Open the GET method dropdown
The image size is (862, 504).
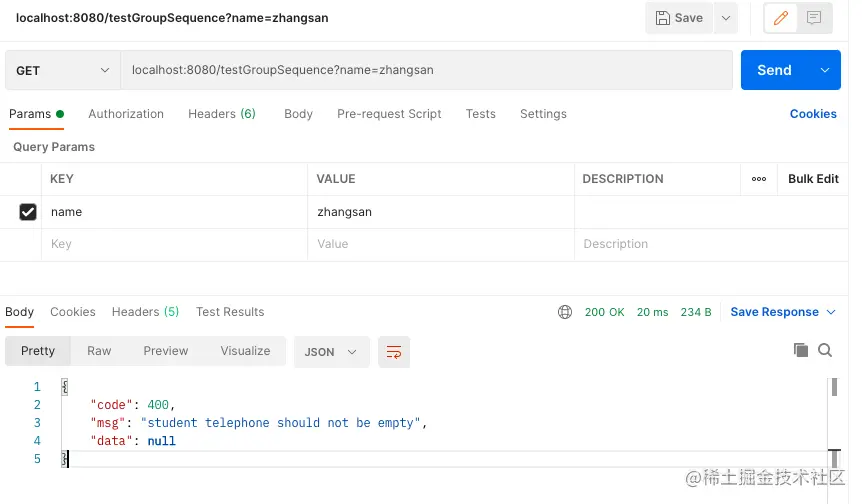63,70
